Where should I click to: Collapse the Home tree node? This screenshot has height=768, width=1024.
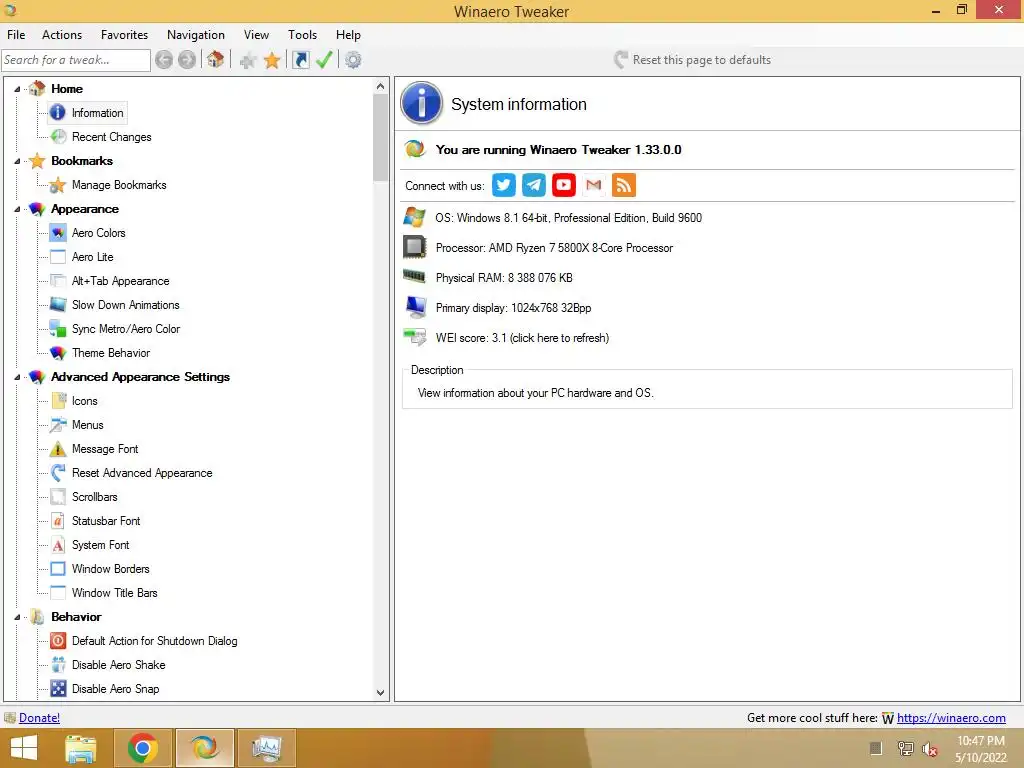tap(17, 89)
